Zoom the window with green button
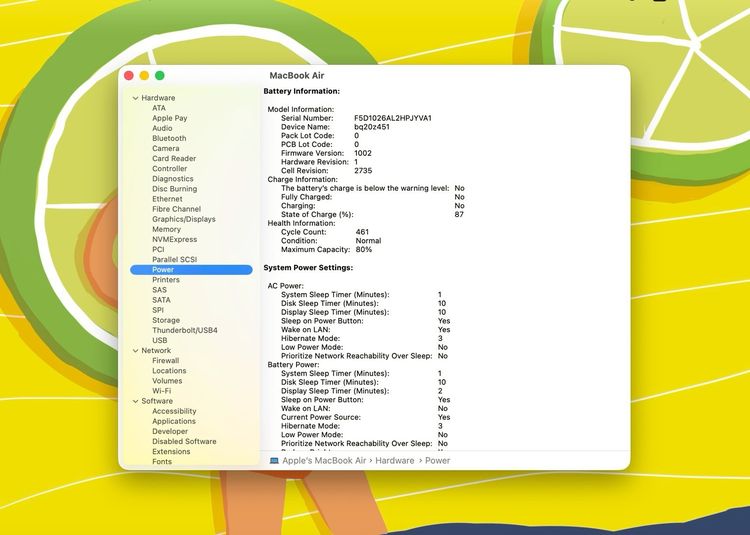This screenshot has width=750, height=535. point(160,76)
